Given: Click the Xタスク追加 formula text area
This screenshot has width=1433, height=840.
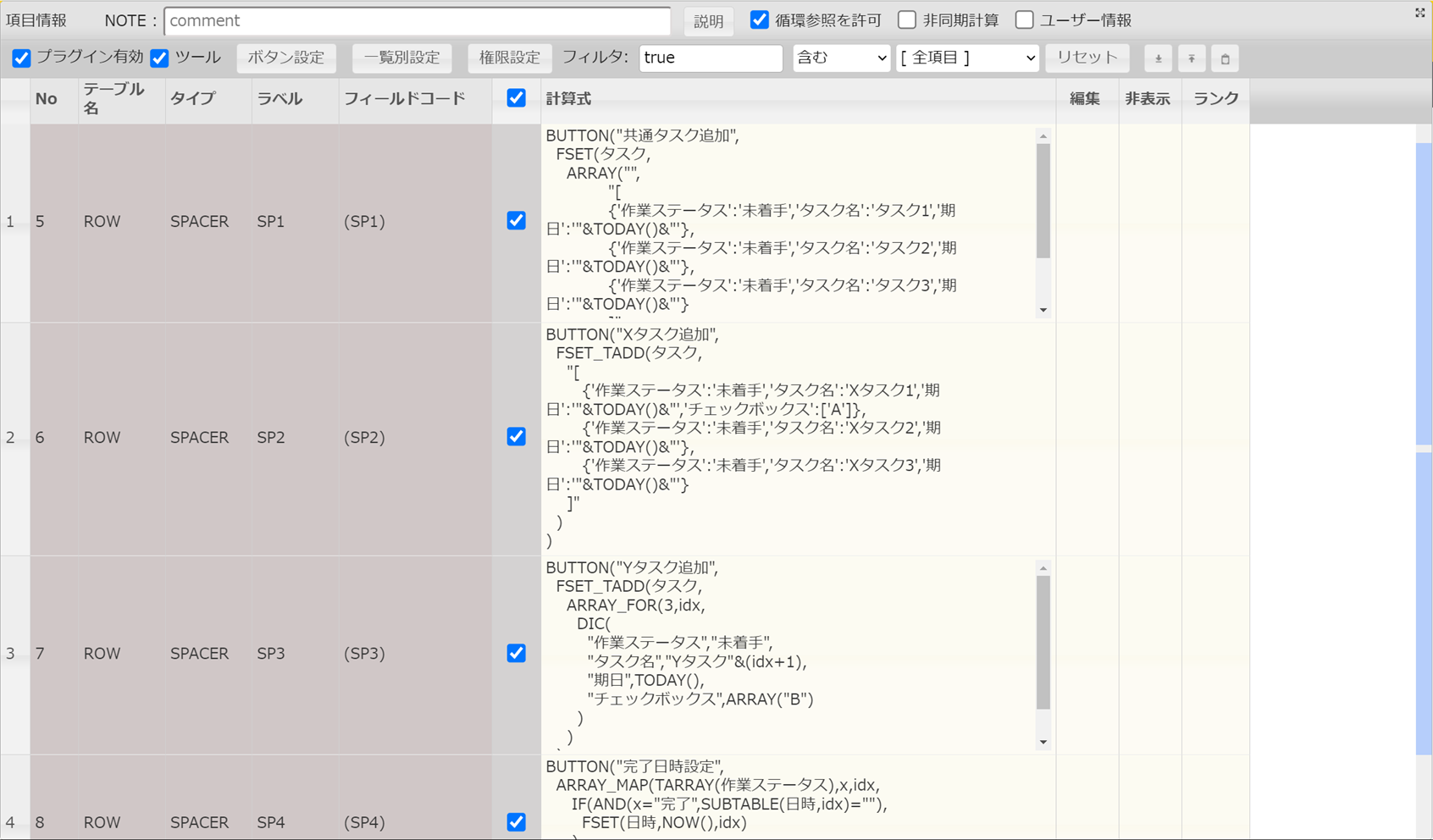Looking at the screenshot, I should coord(798,438).
